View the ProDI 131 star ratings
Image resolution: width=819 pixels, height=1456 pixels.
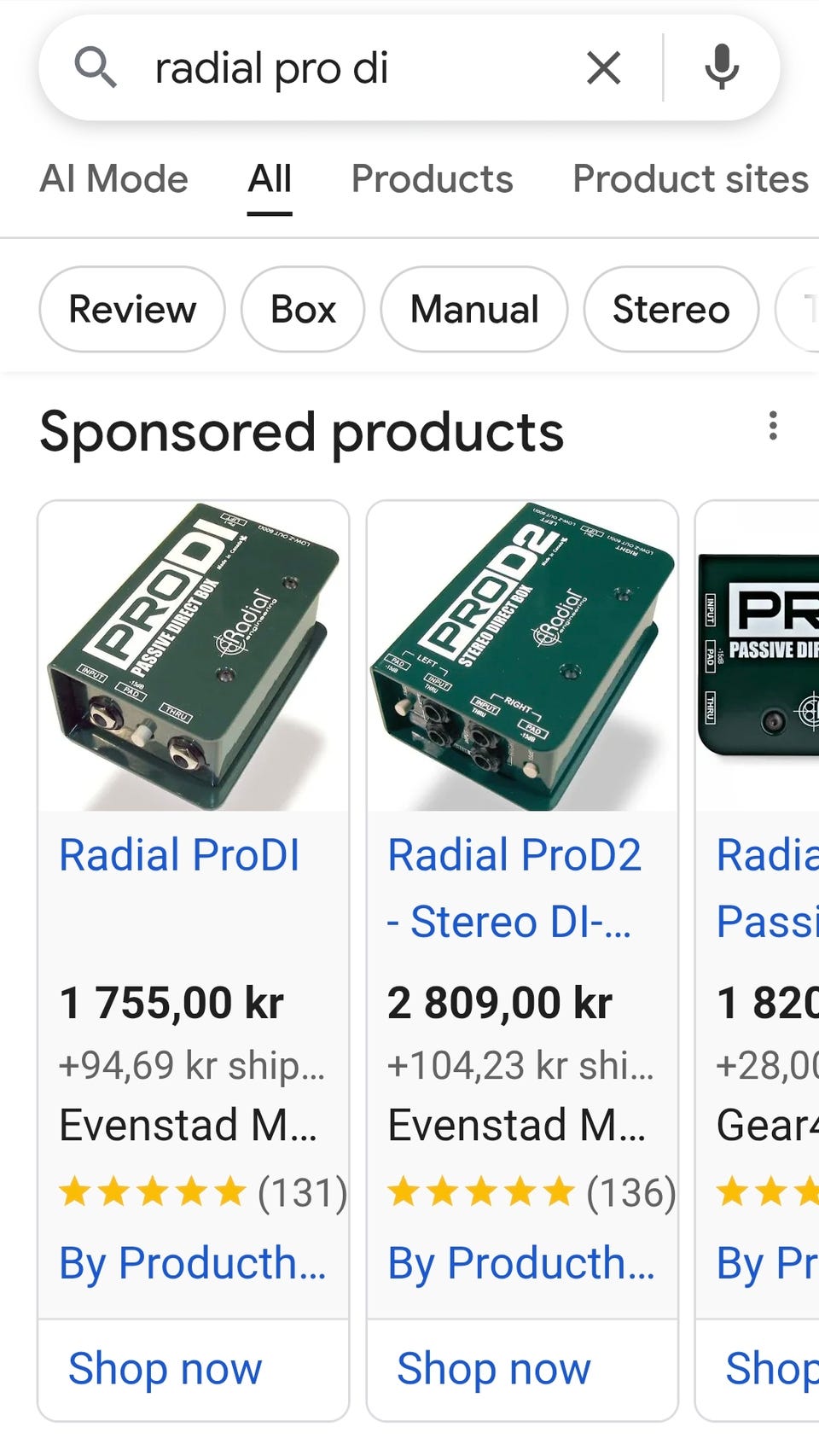[203, 1192]
